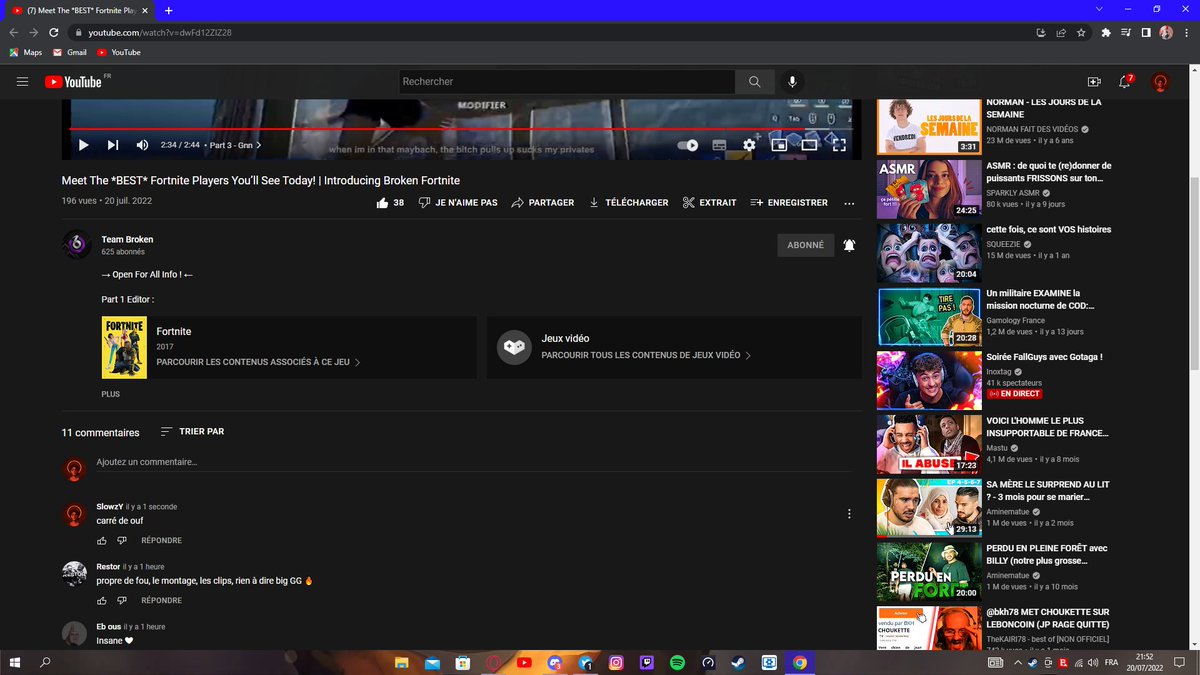Open 'cette fois, ce sont VOS histoires' video
1200x675 pixels.
pos(1048,229)
